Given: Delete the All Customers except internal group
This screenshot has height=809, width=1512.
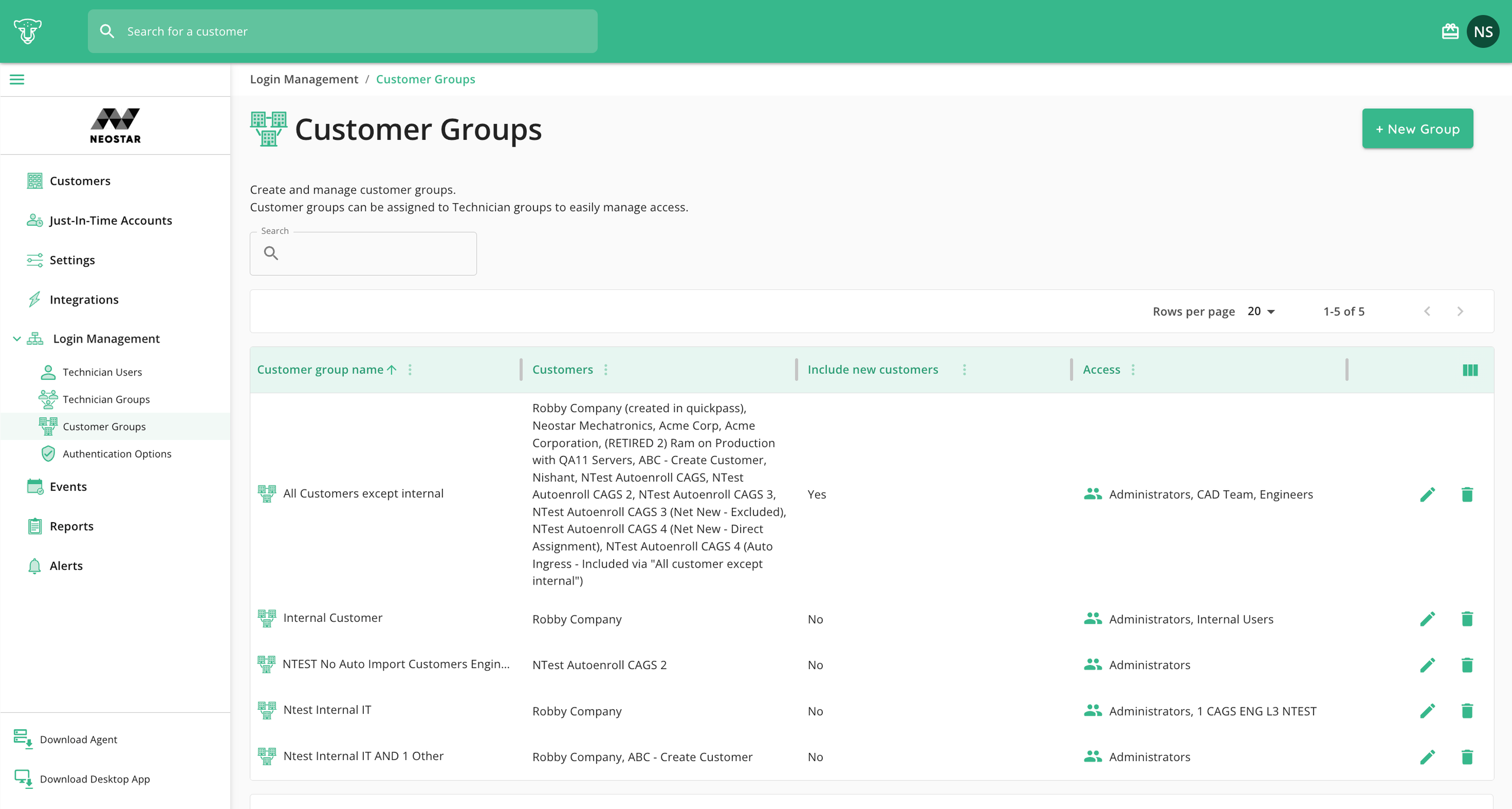Looking at the screenshot, I should (1467, 494).
